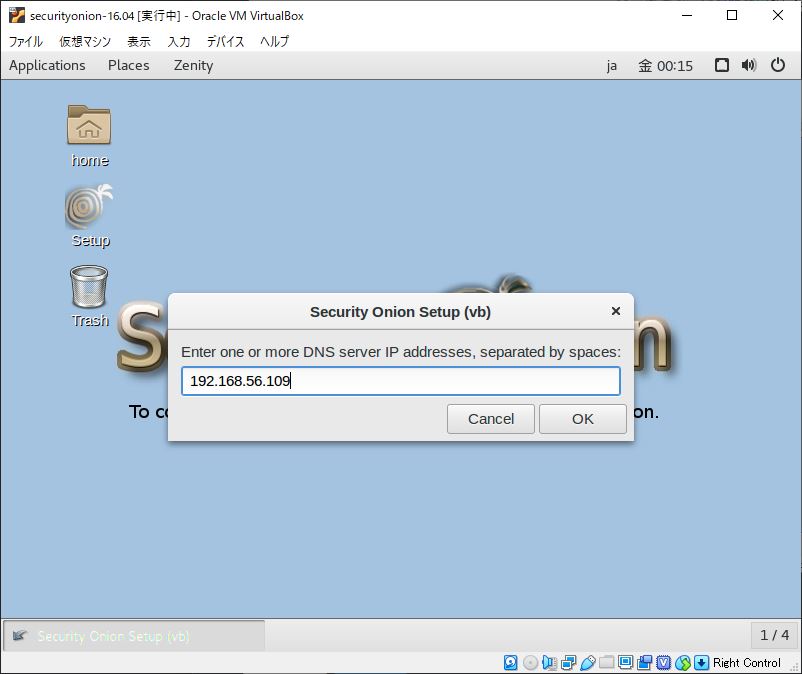
Task: Click the VirtualBox title bar app icon
Action: point(16,15)
